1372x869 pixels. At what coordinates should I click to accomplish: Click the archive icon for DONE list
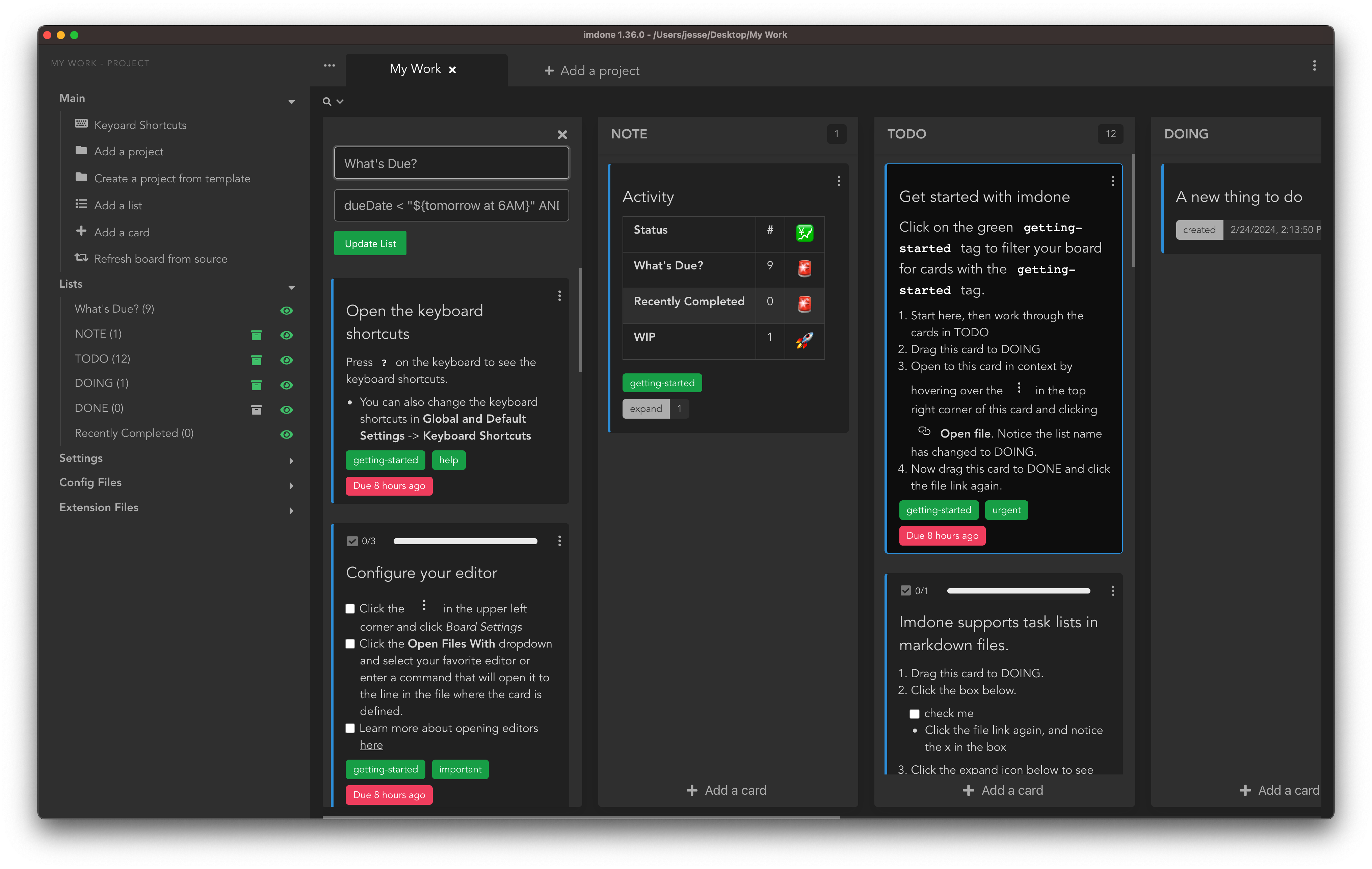[256, 410]
